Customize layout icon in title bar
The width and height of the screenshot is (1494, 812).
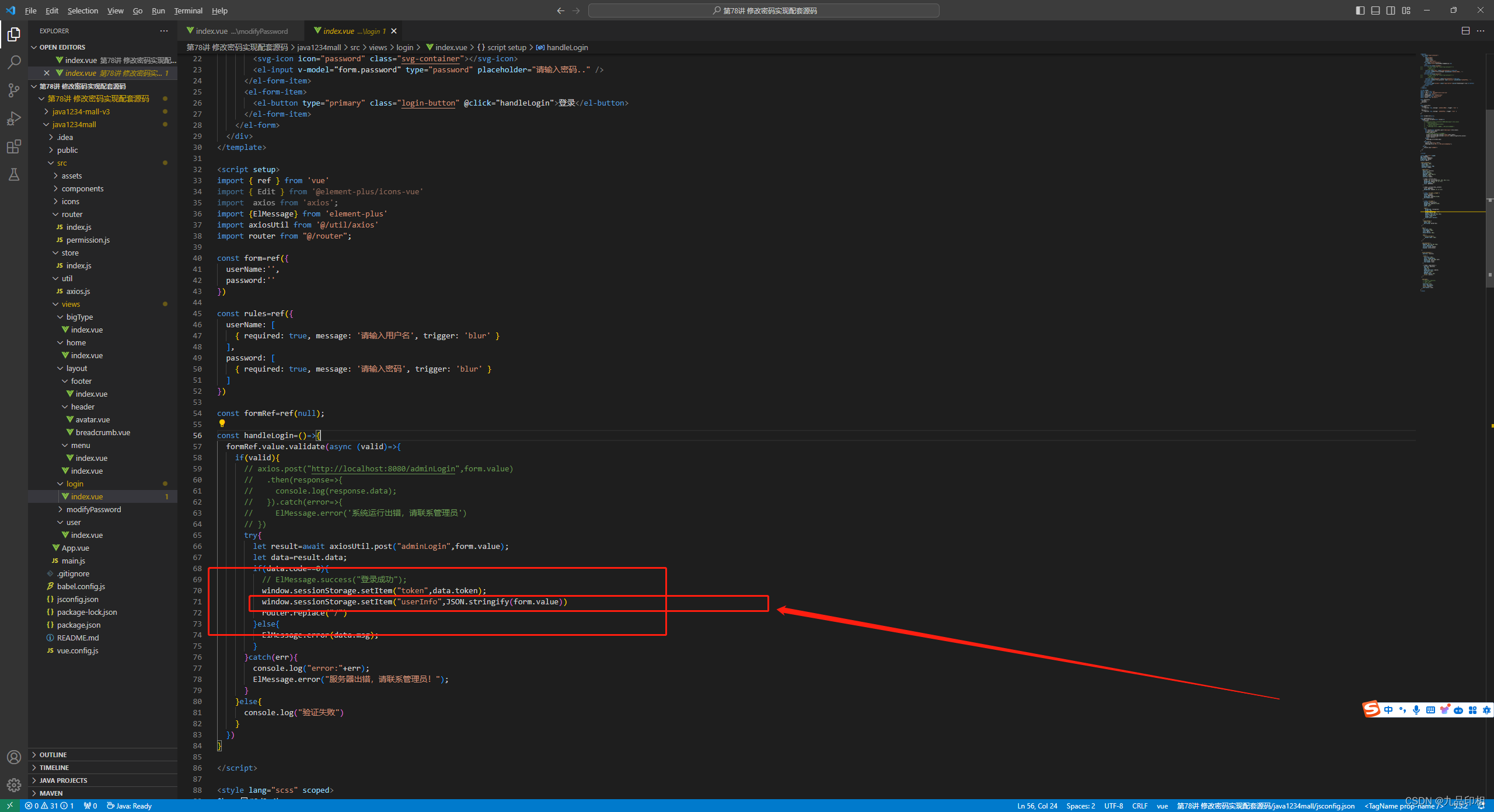point(1406,10)
